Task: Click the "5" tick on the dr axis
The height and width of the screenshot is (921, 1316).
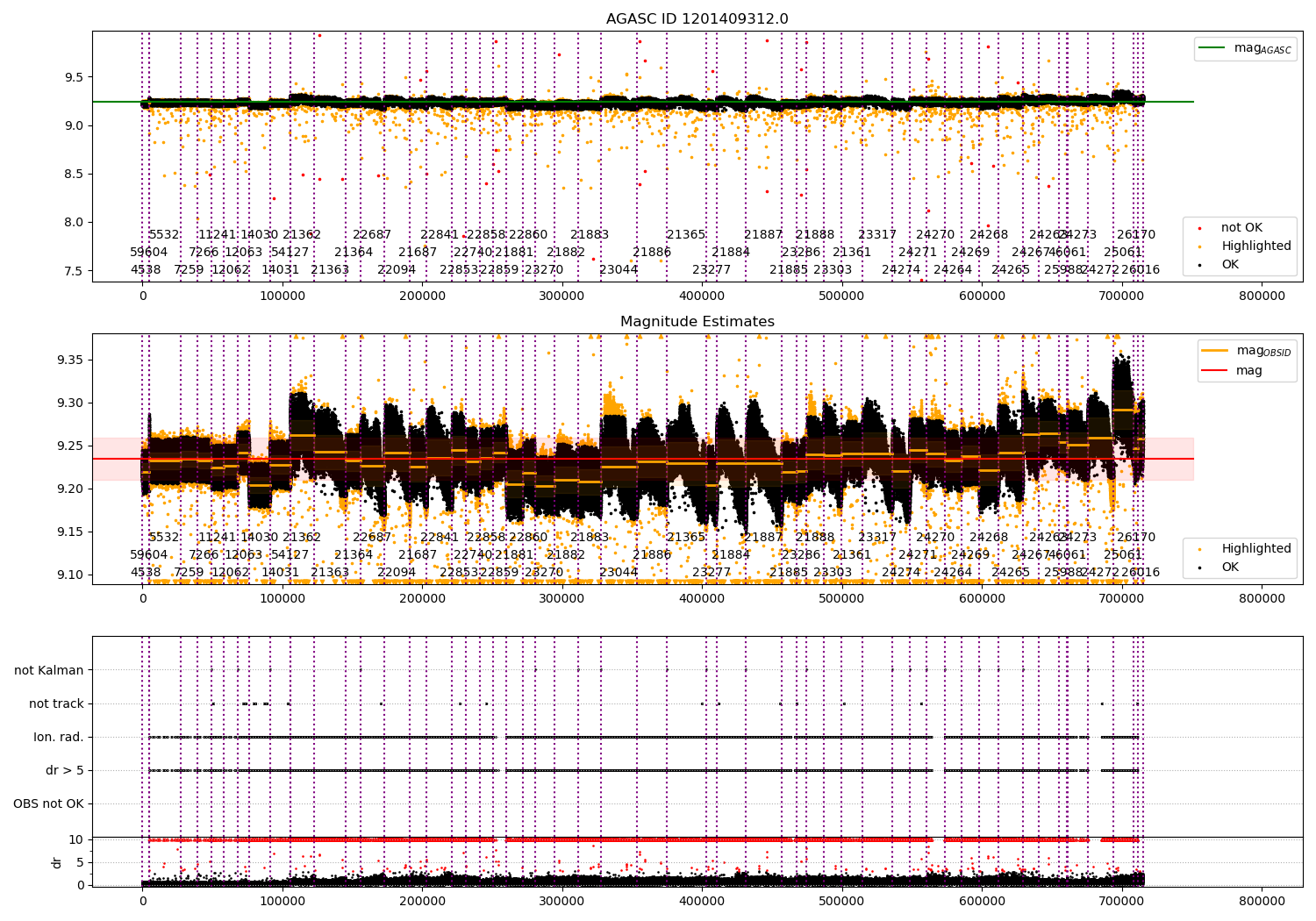Action: (81, 862)
